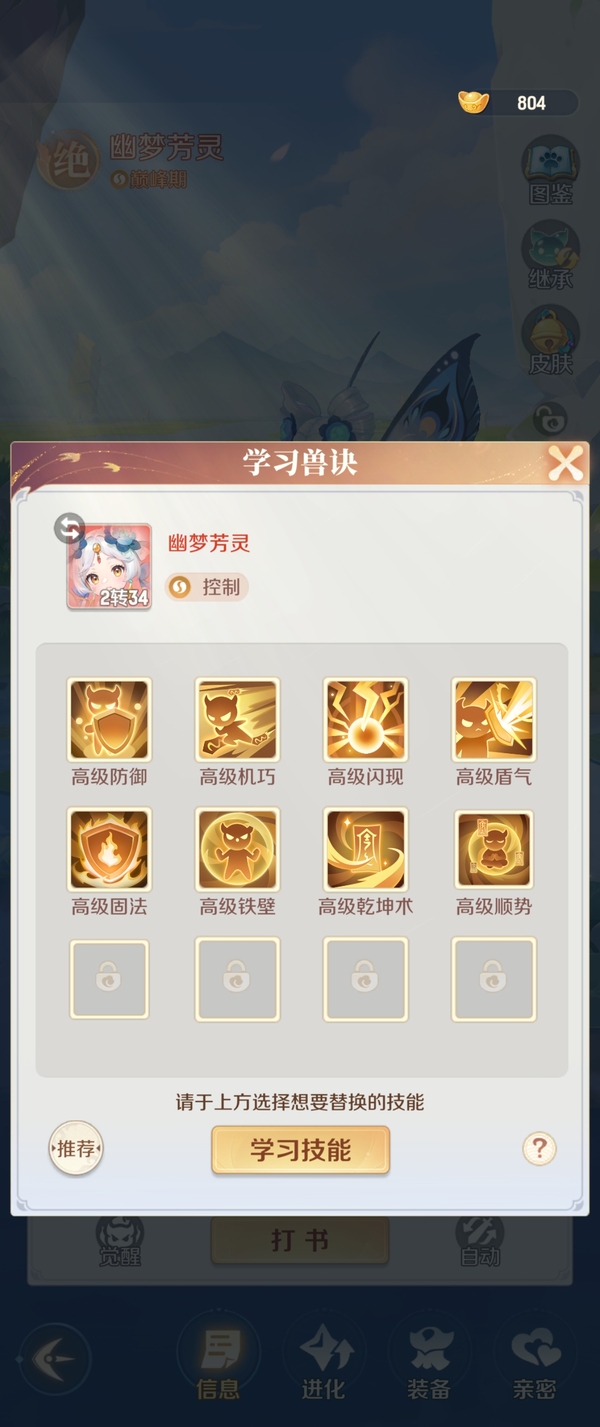Switch to the 装备 bottom tab
600x1427 pixels.
pyautogui.click(x=428, y=1362)
